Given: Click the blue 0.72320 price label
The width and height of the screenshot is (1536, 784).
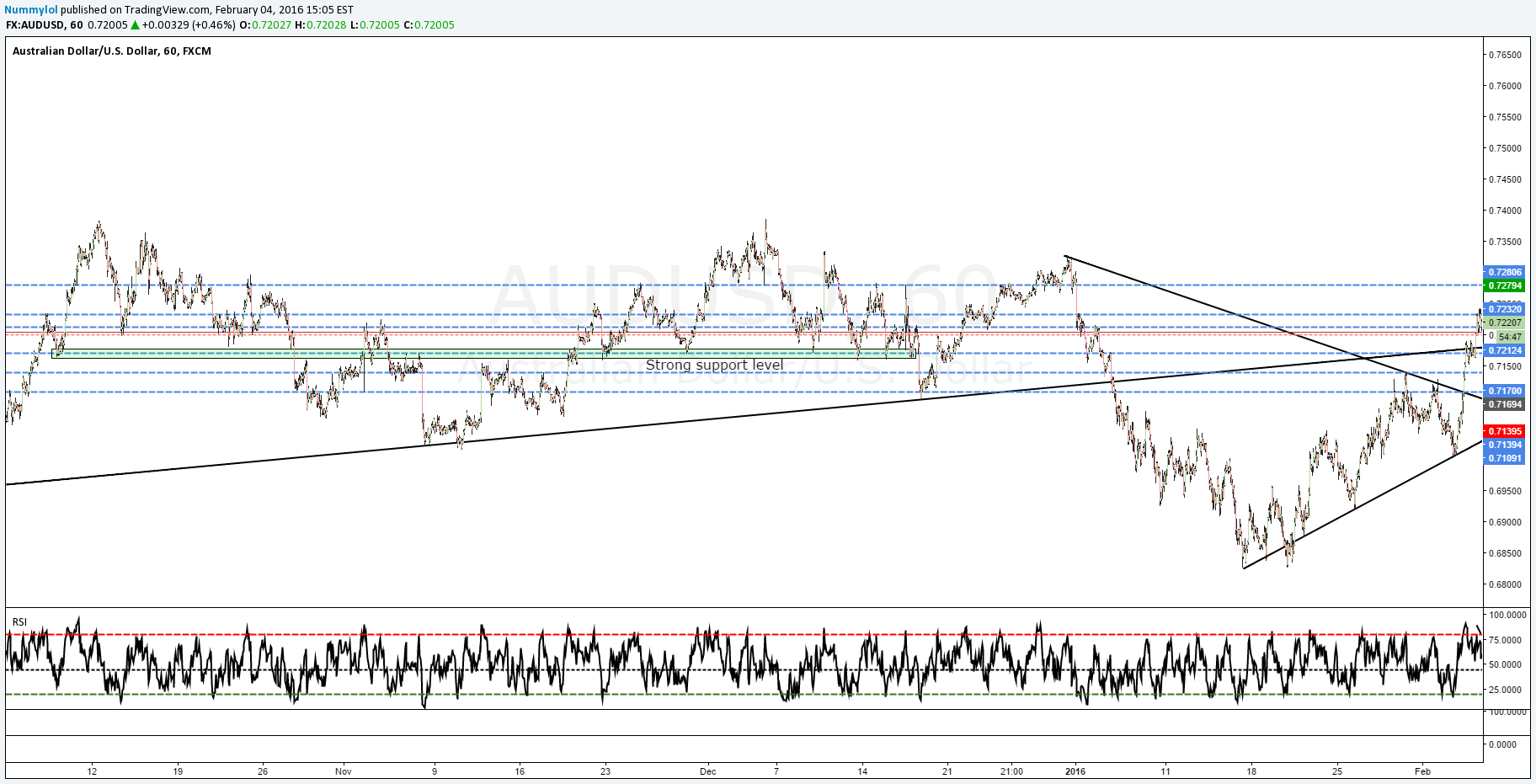Looking at the screenshot, I should click(1505, 309).
